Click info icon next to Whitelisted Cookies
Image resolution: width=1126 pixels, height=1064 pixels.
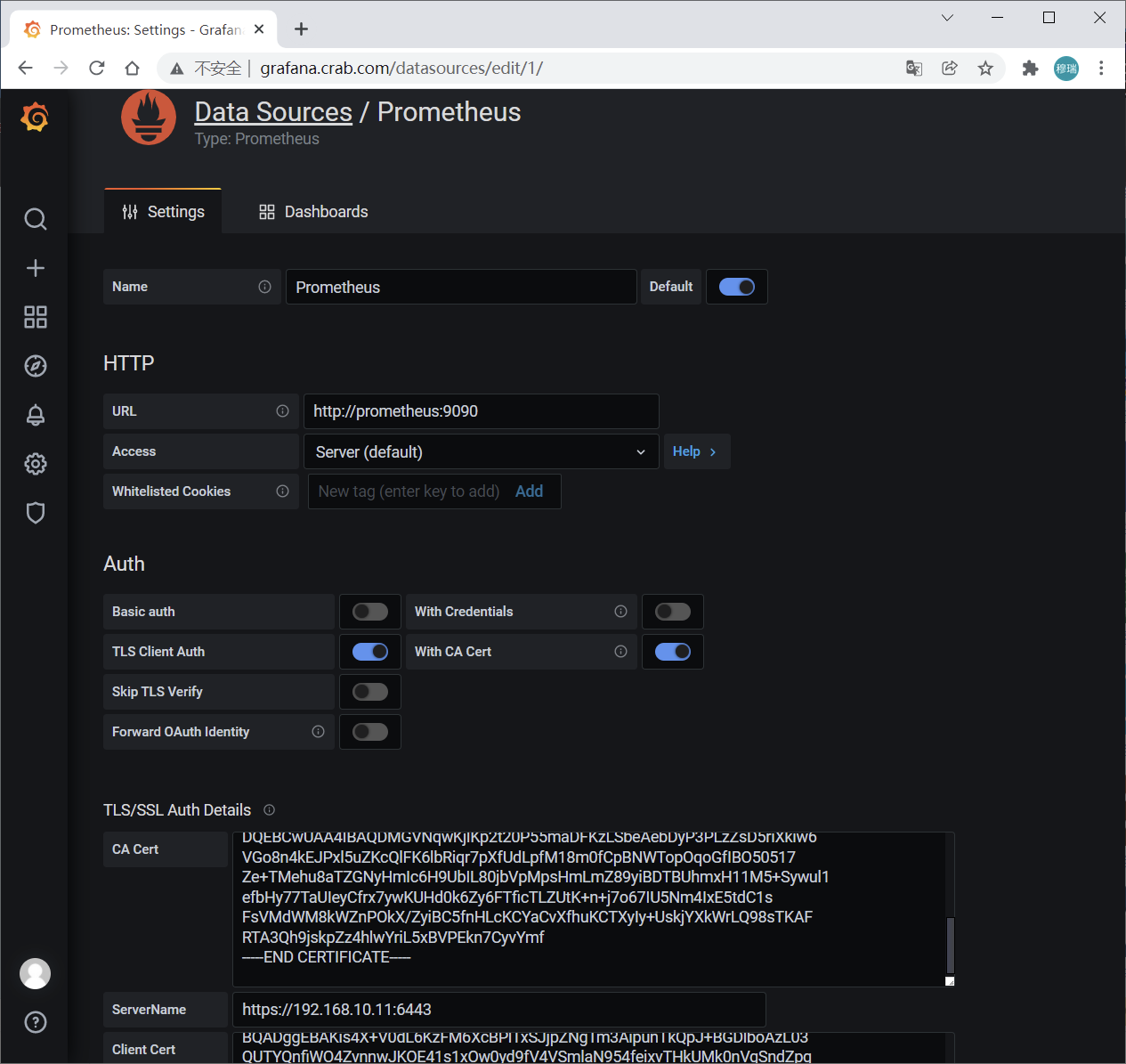pos(282,491)
